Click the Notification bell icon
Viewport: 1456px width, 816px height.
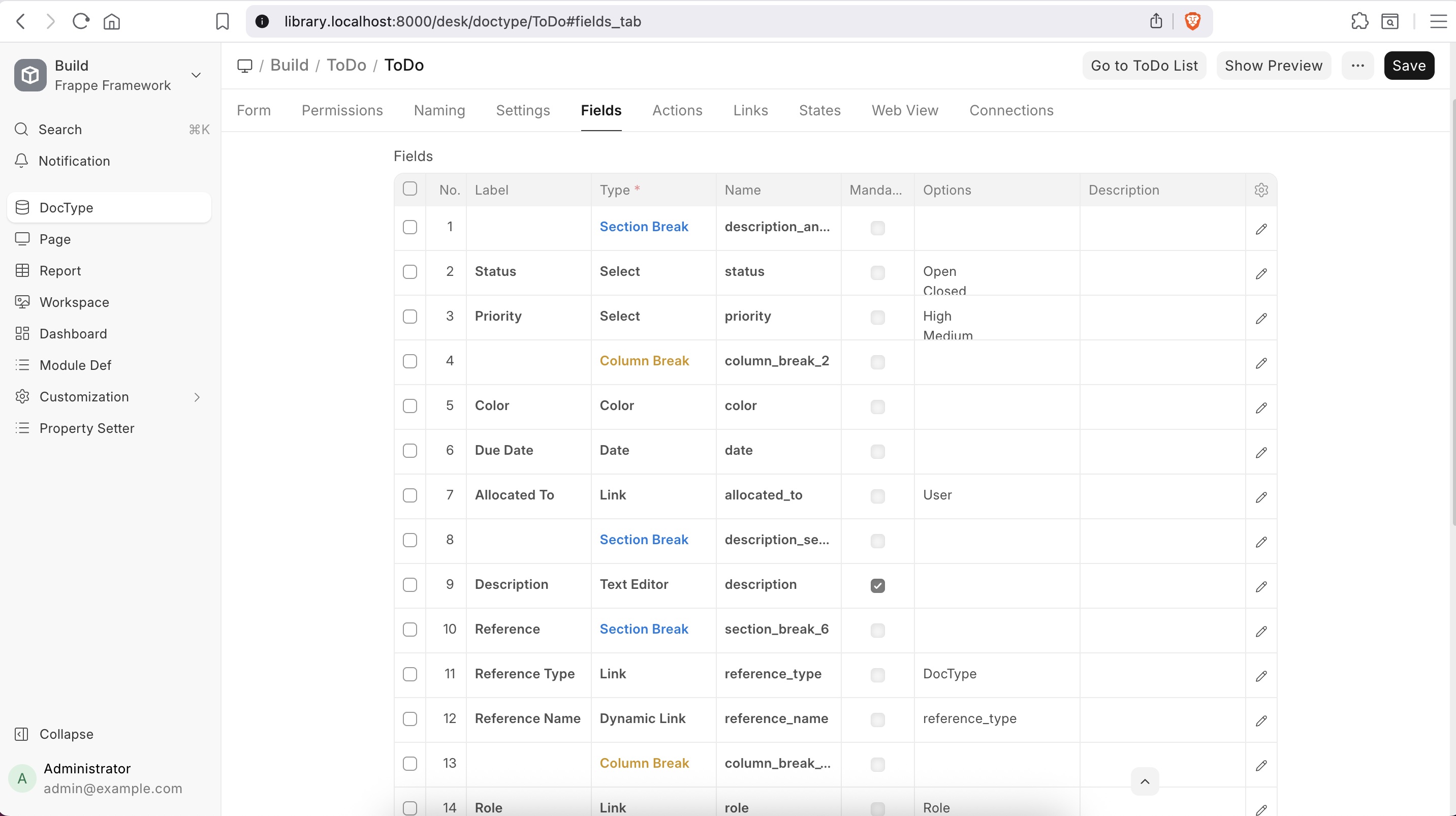pyautogui.click(x=21, y=161)
